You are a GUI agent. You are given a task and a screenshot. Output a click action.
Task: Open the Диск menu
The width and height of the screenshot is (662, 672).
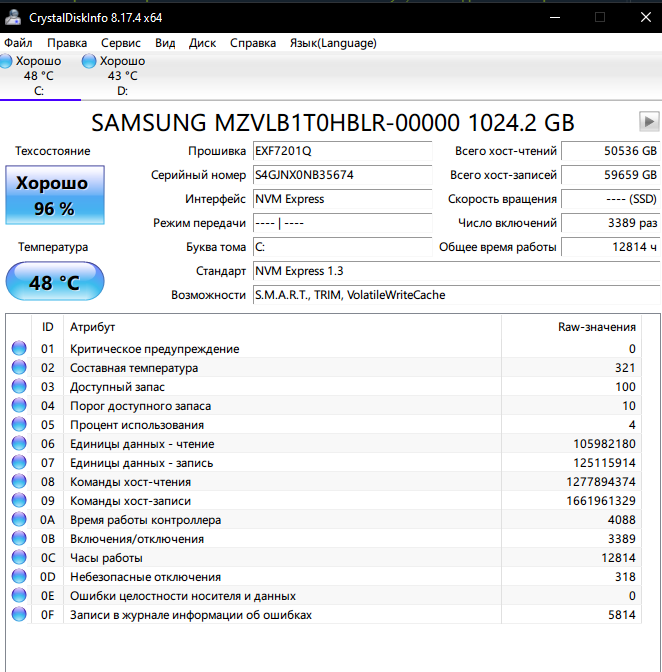pyautogui.click(x=202, y=43)
